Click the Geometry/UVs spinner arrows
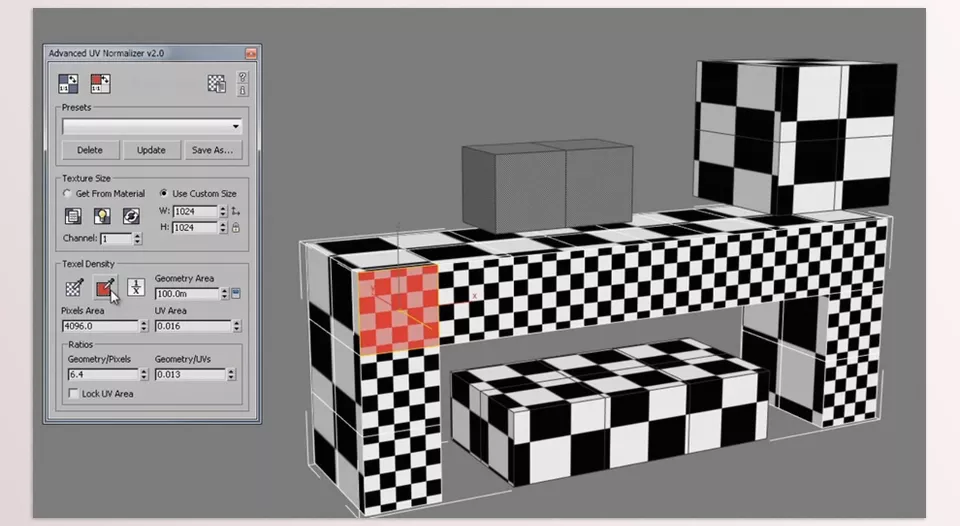Viewport: 960px width, 526px height. pyautogui.click(x=231, y=374)
